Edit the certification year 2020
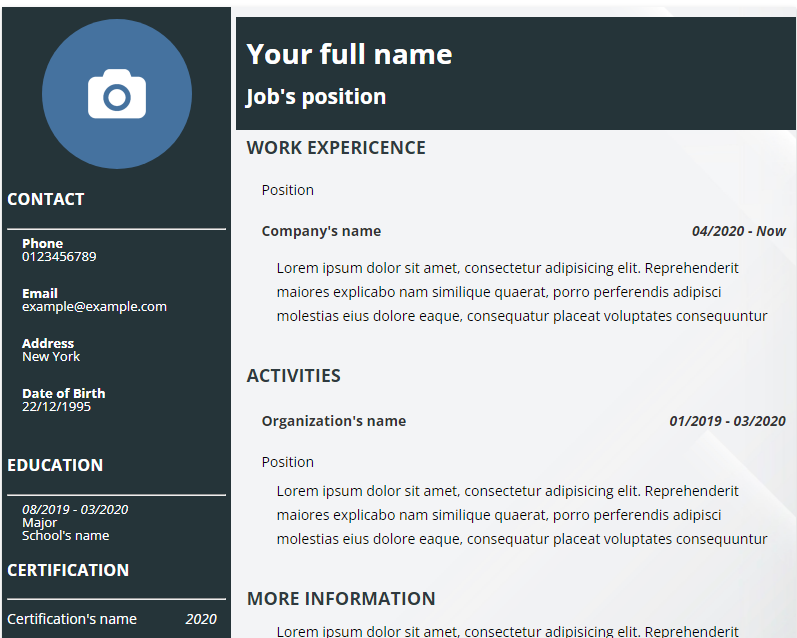 201,619
